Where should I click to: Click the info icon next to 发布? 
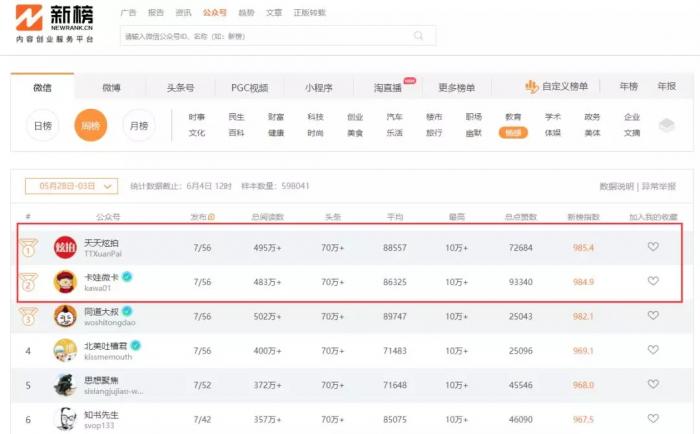211,216
